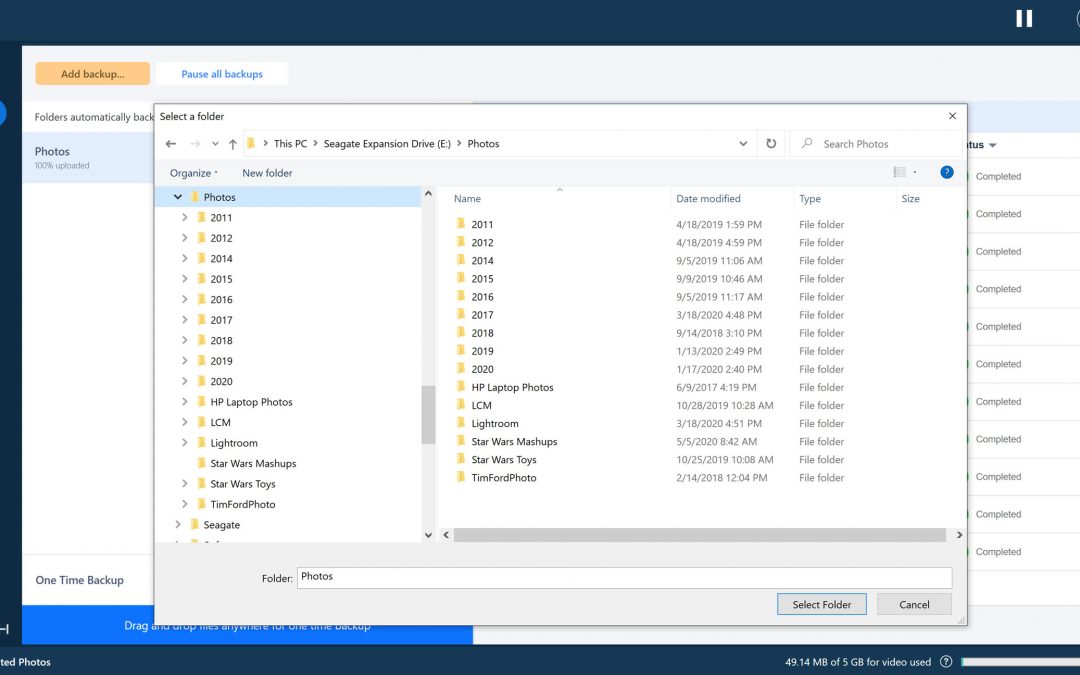
Task: Open the blue help question mark icon
Action: point(946,172)
